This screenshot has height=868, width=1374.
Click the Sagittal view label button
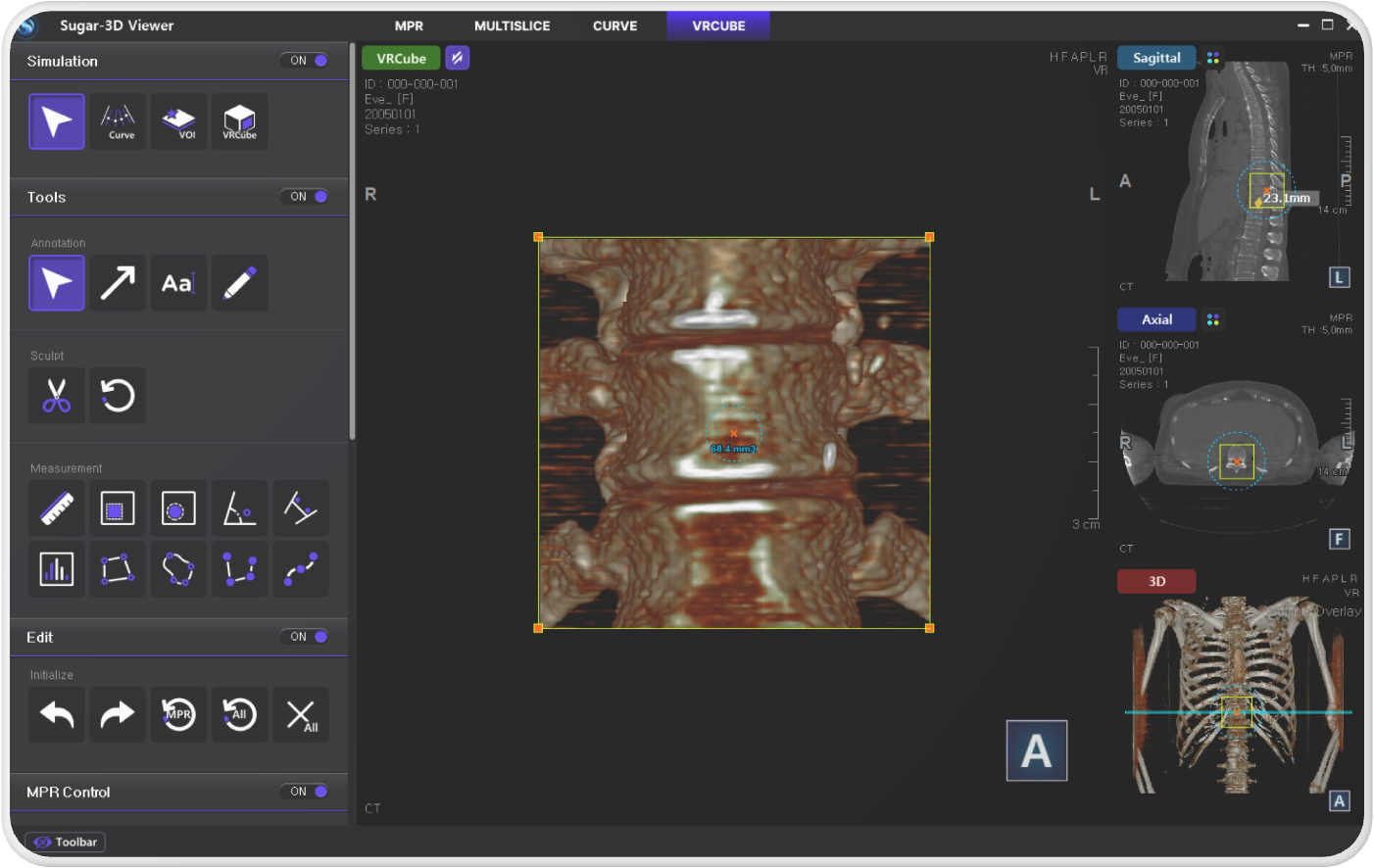tap(1156, 58)
